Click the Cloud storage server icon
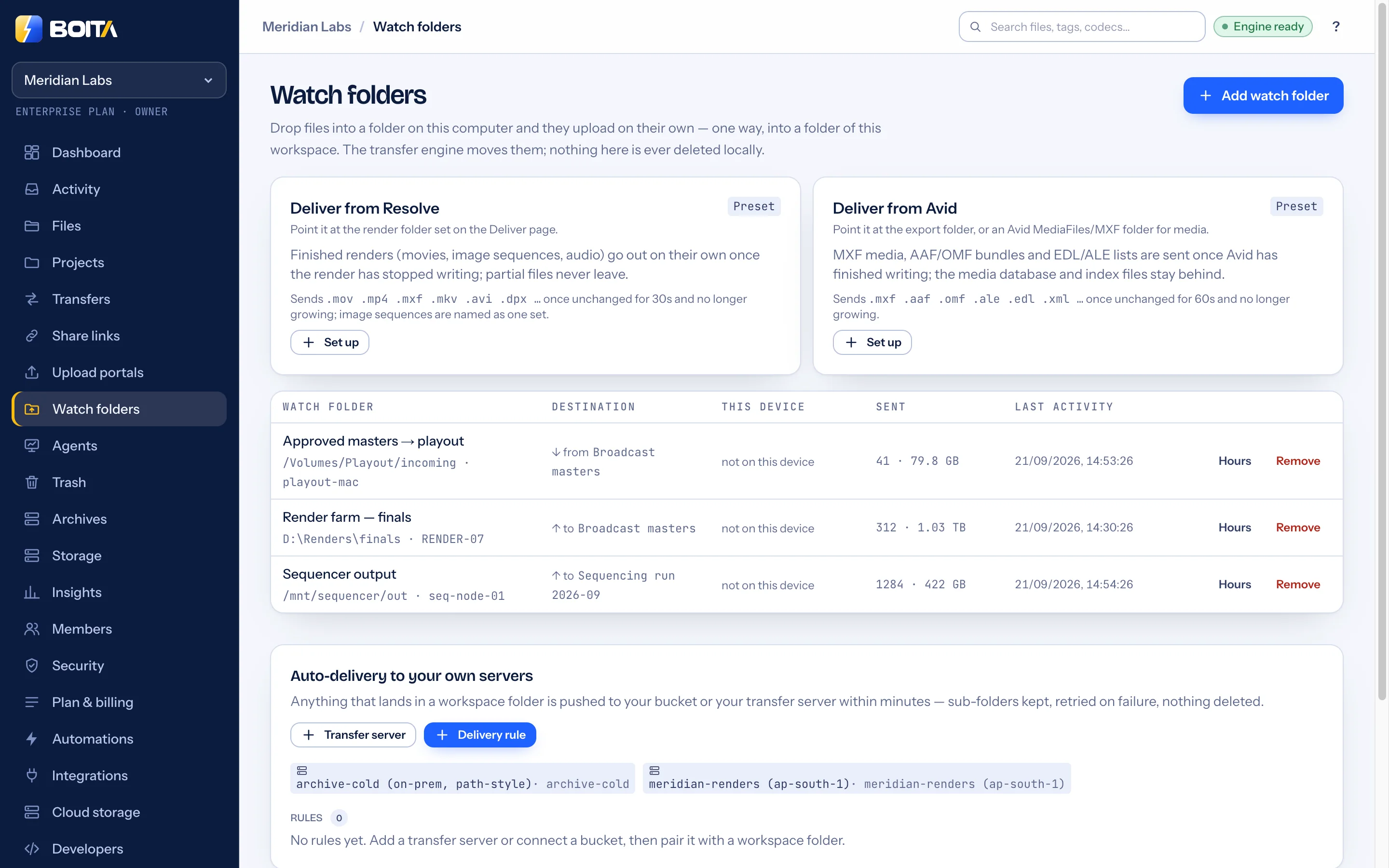This screenshot has width=1389, height=868. 31,813
